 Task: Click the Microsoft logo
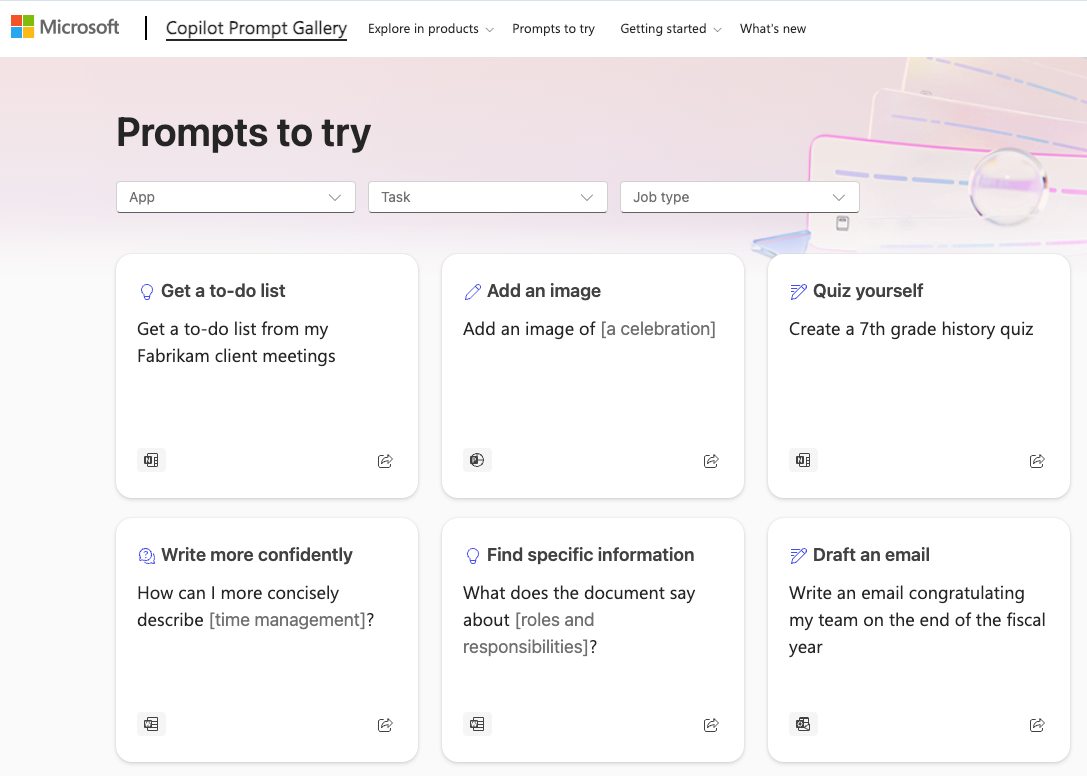(65, 27)
